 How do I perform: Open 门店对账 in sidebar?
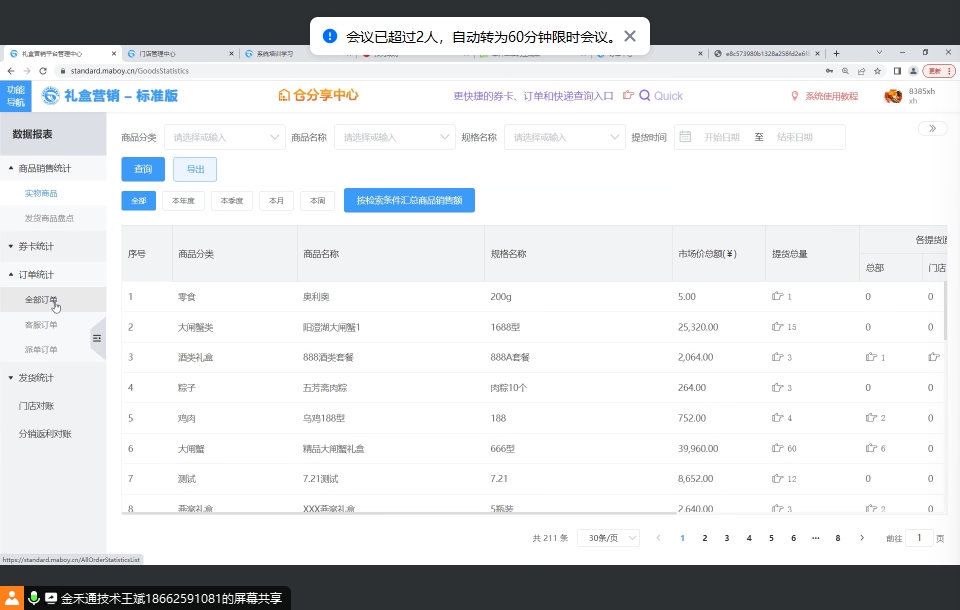point(36,406)
